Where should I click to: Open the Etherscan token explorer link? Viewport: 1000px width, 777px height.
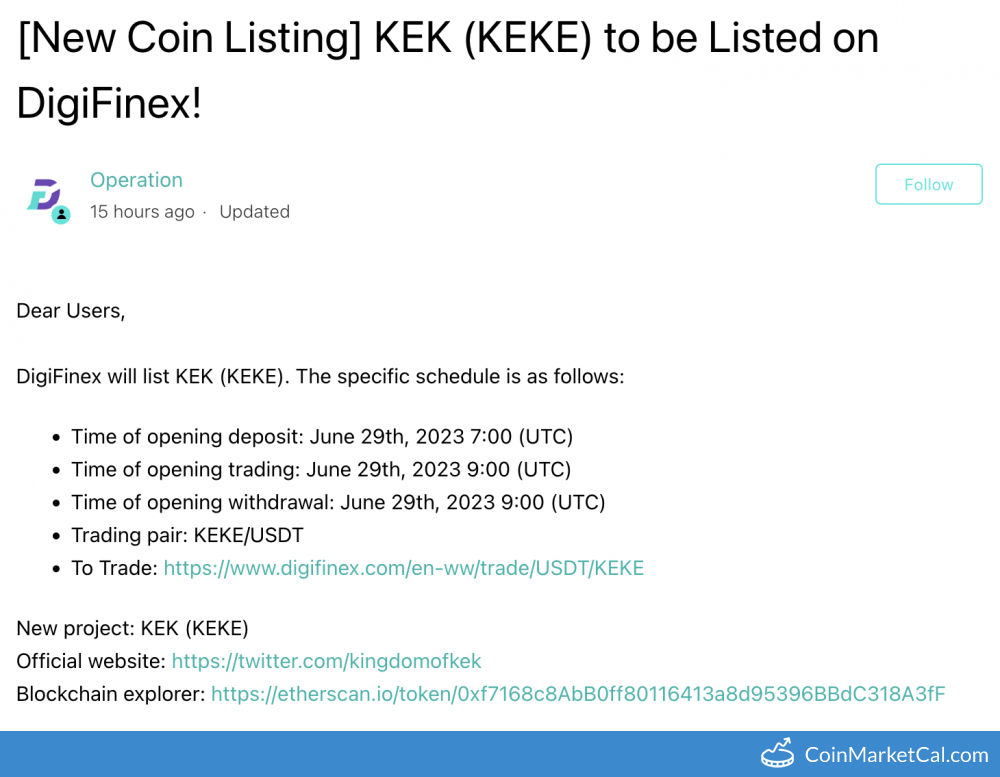tap(577, 694)
